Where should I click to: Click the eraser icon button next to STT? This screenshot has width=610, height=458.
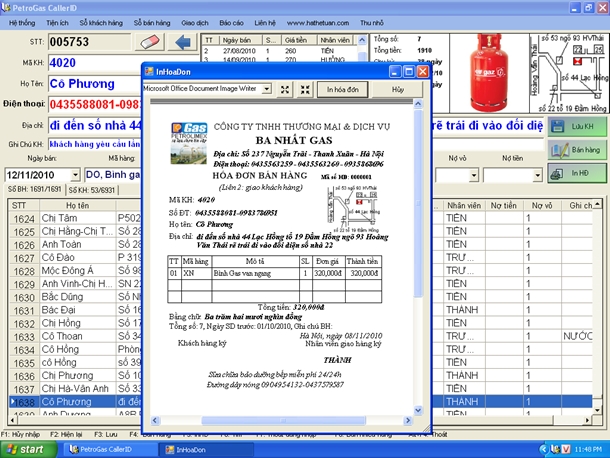150,42
